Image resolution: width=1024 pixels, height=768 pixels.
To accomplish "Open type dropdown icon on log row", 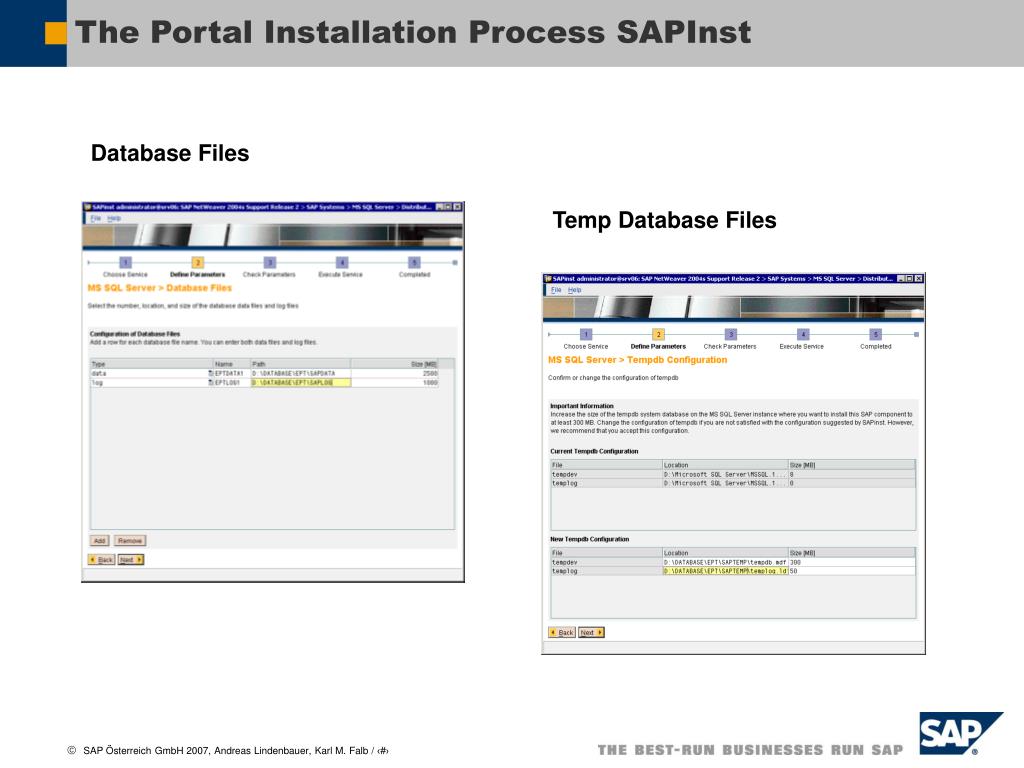I will (210, 383).
